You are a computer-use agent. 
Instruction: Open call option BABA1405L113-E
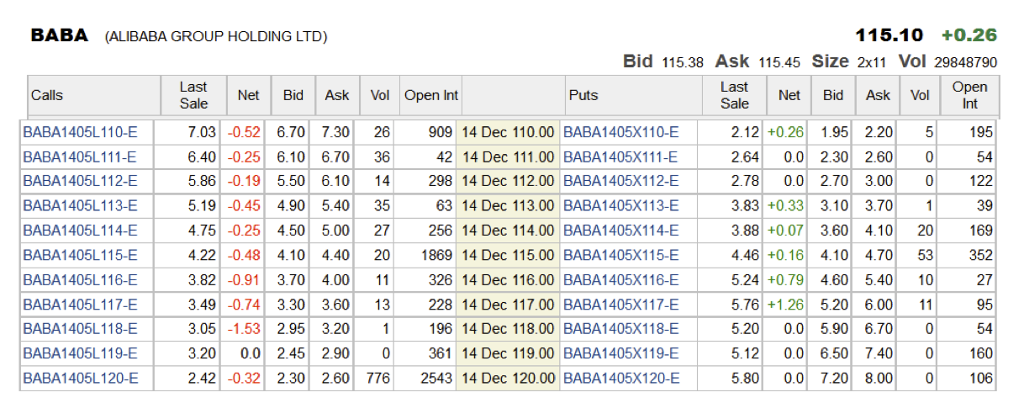tap(80, 206)
